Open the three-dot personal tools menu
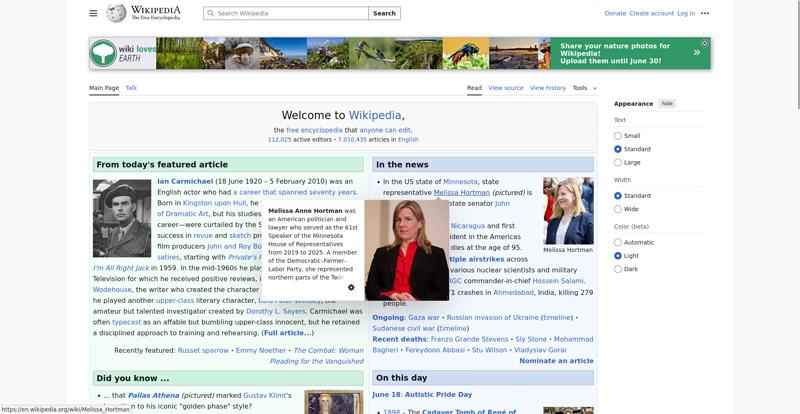 click(x=705, y=13)
